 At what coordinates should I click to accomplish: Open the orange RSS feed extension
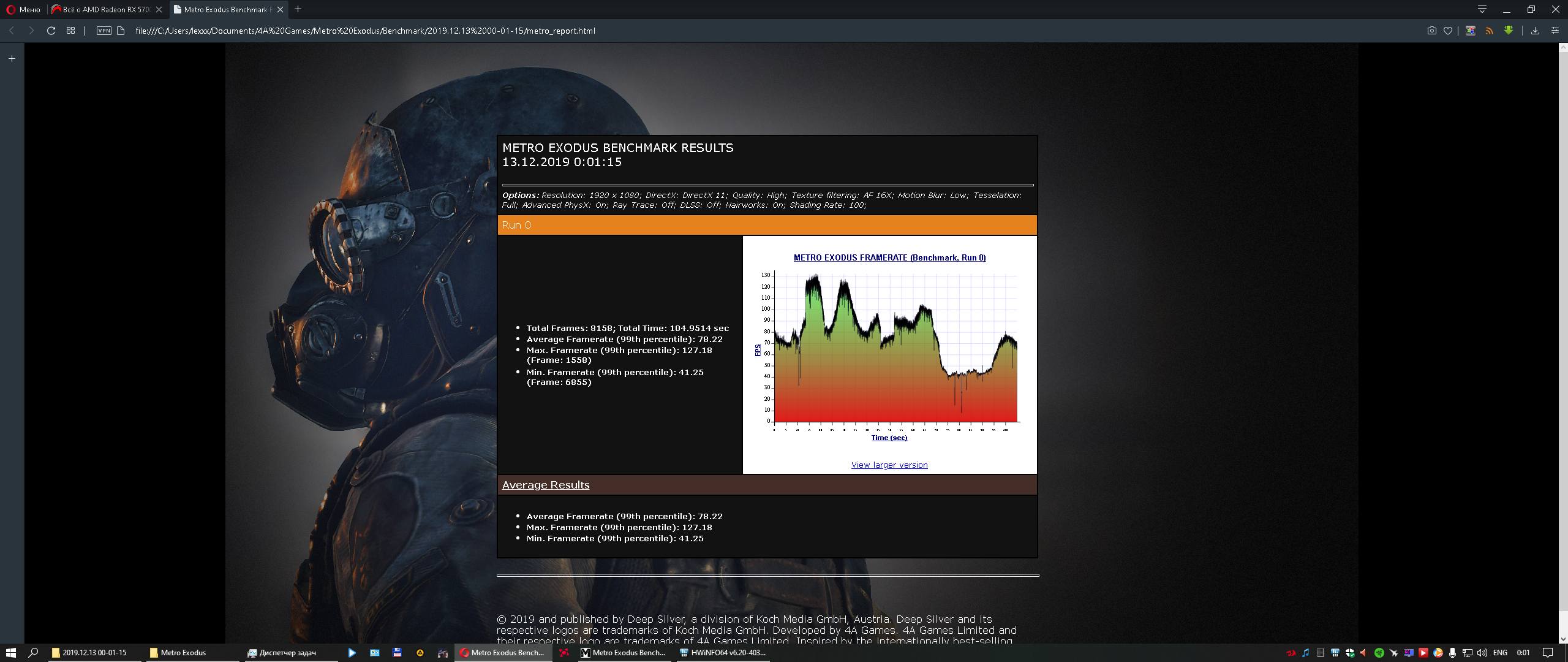click(1489, 31)
